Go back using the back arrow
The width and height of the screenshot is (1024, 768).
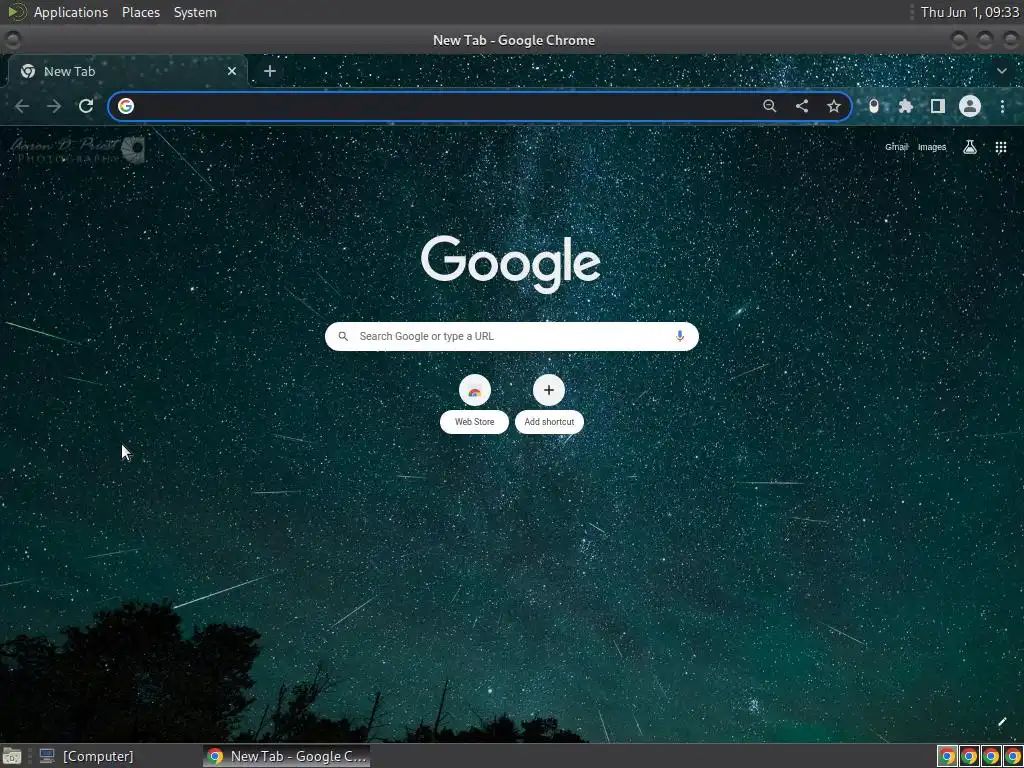(x=22, y=106)
